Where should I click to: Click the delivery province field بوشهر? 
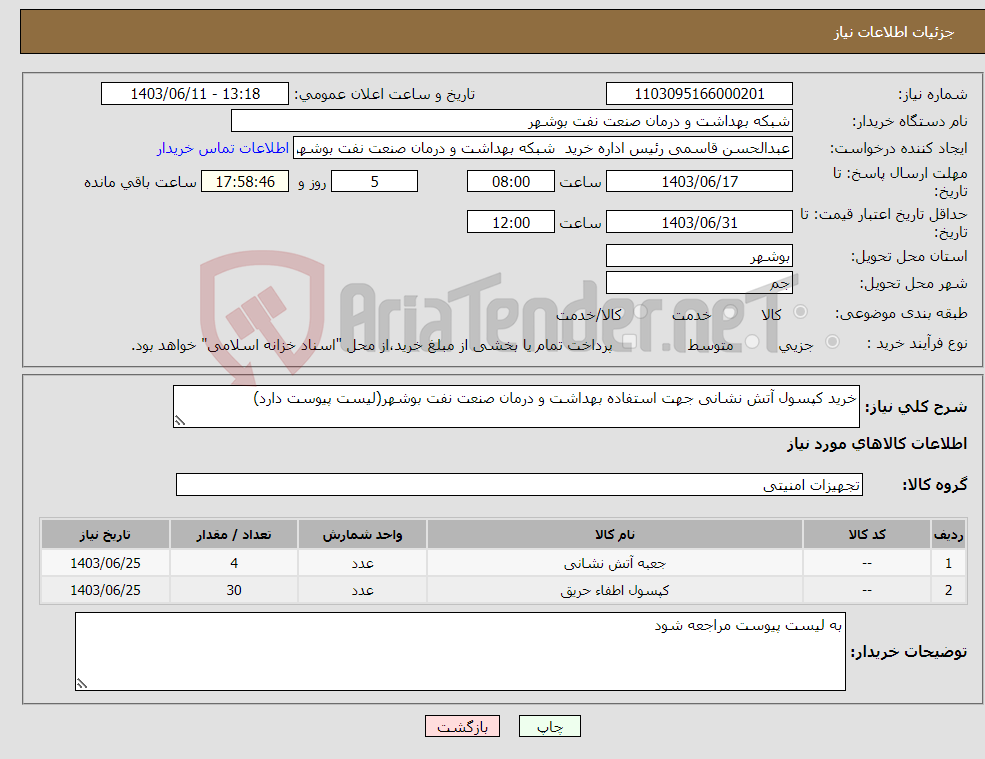(699, 256)
